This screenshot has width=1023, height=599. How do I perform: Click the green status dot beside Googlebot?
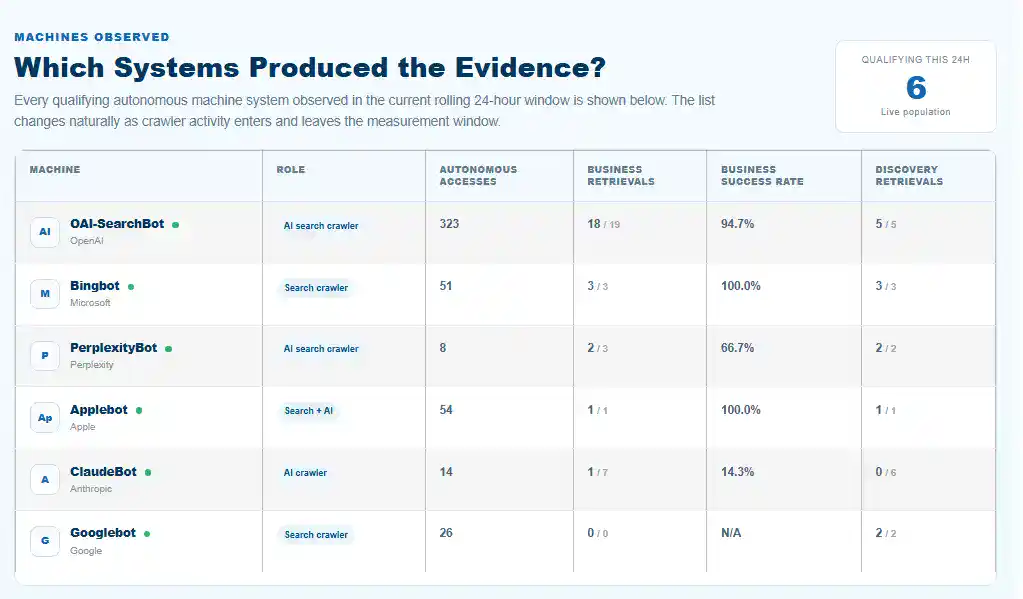147,534
